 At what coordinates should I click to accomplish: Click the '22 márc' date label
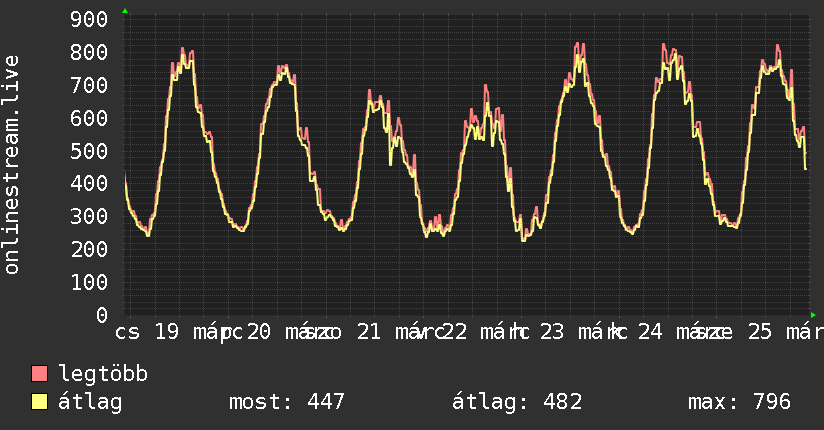pyautogui.click(x=486, y=332)
